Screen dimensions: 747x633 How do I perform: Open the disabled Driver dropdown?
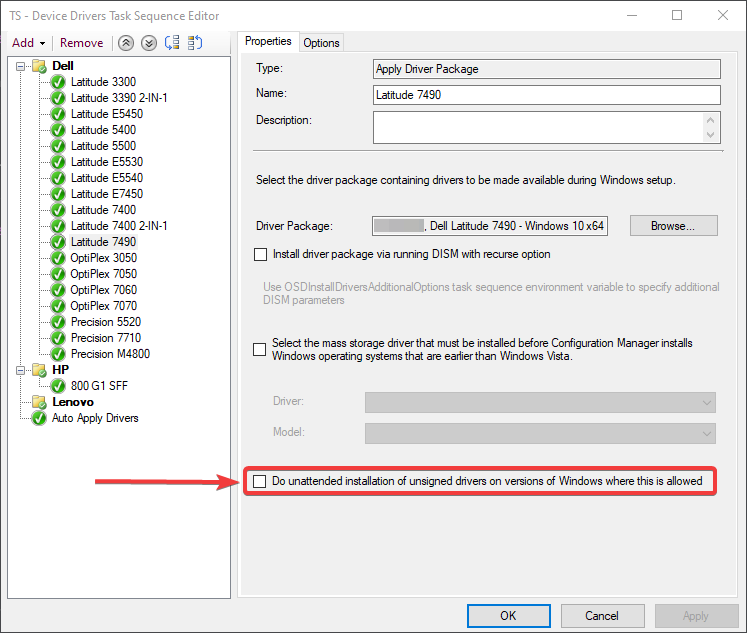540,402
